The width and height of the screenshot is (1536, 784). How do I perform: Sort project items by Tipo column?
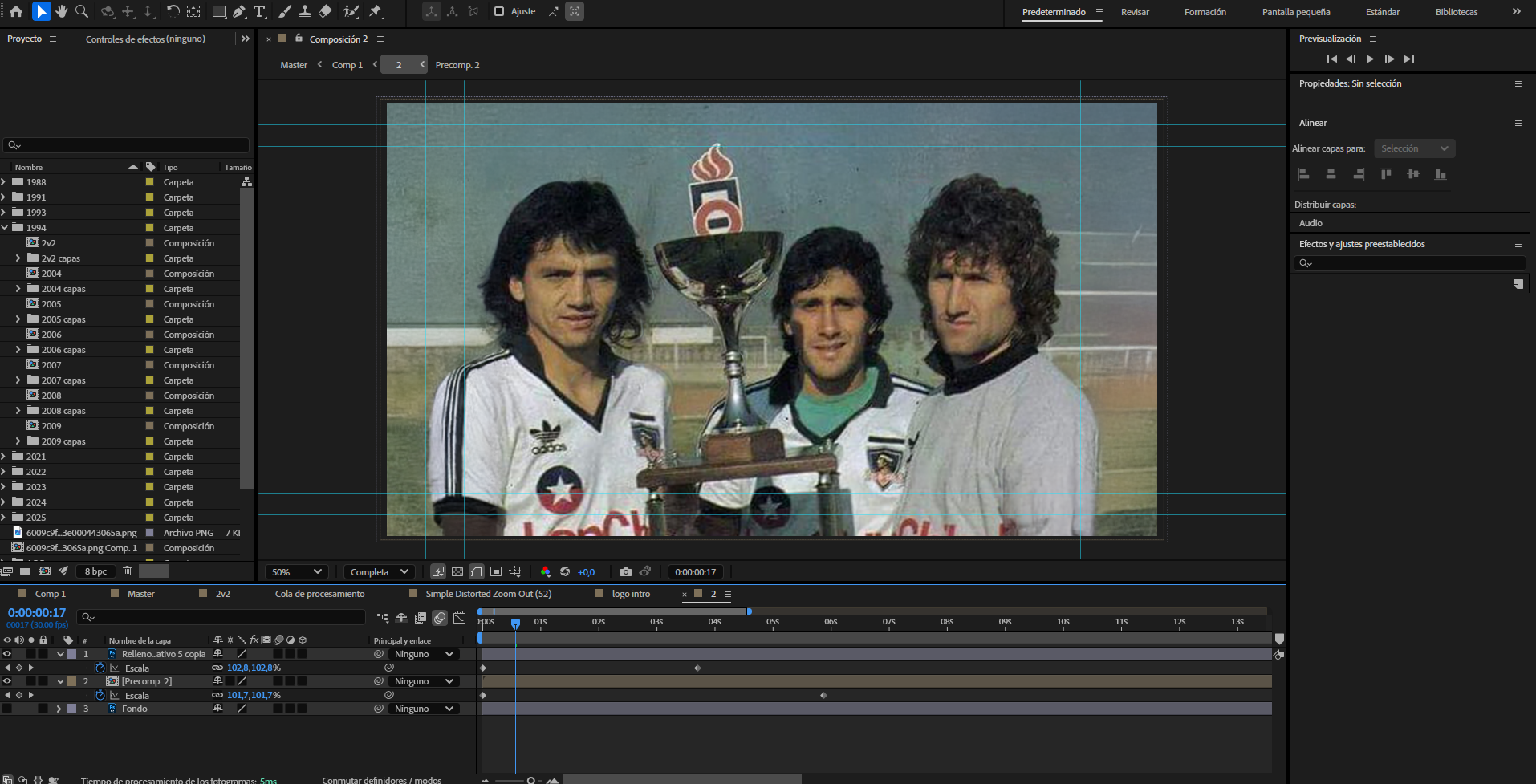(170, 167)
